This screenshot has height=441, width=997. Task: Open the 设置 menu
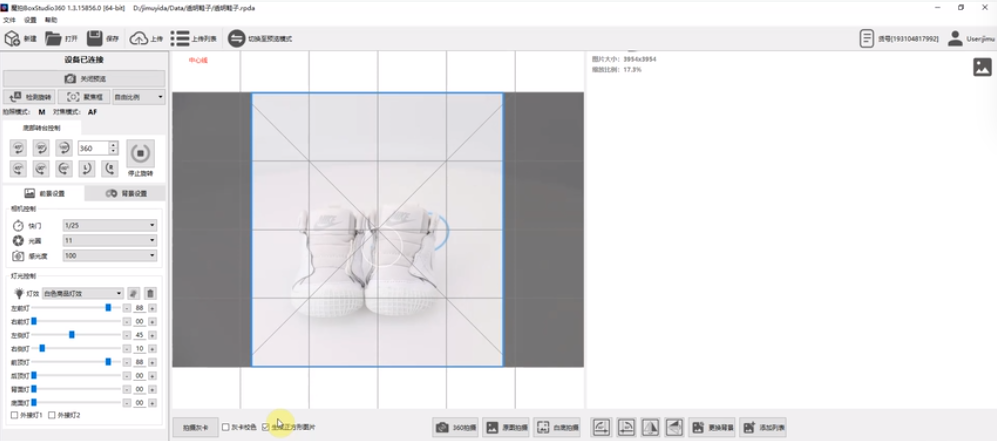point(30,20)
